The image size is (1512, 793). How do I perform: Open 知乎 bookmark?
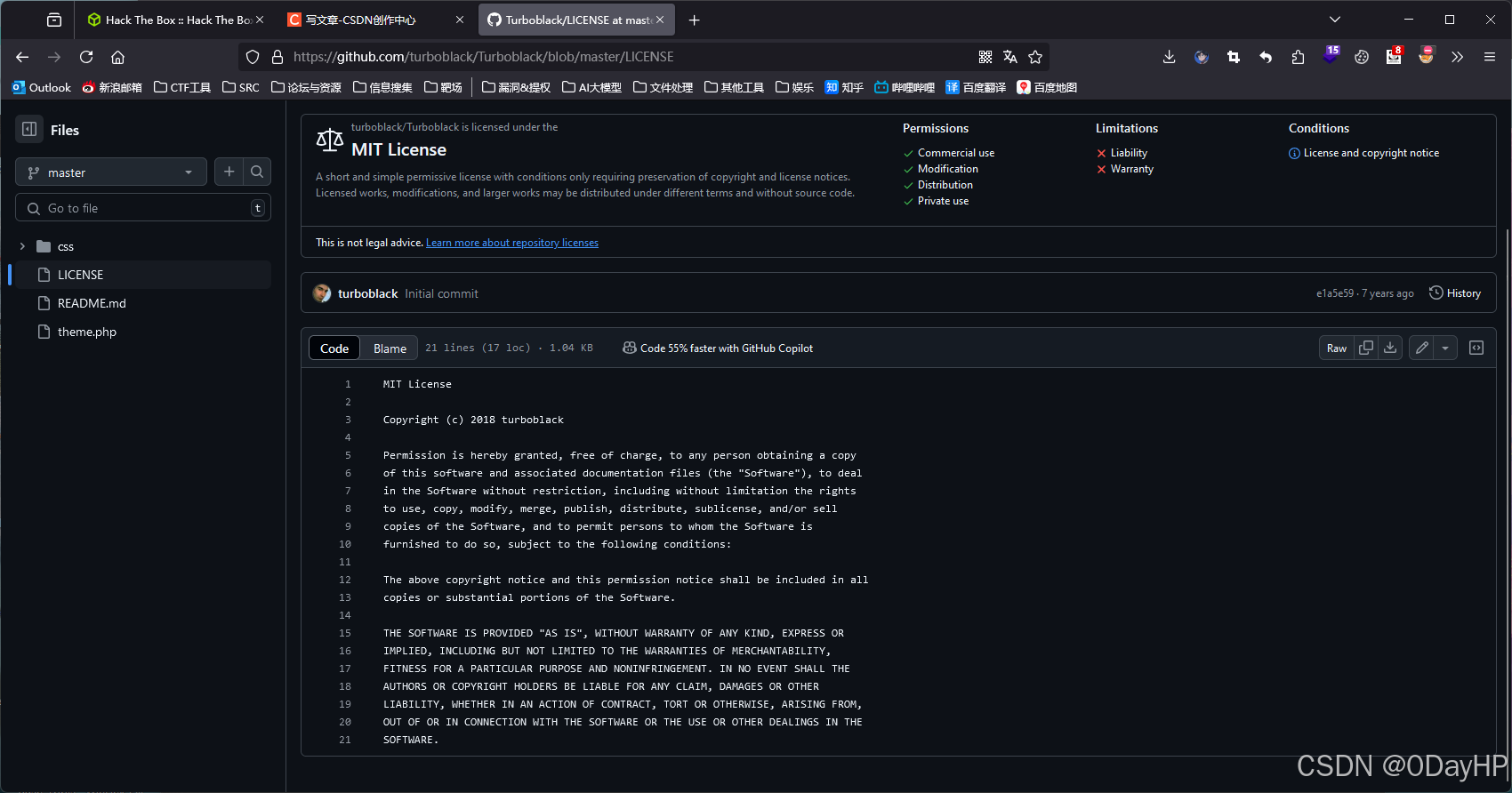(844, 87)
